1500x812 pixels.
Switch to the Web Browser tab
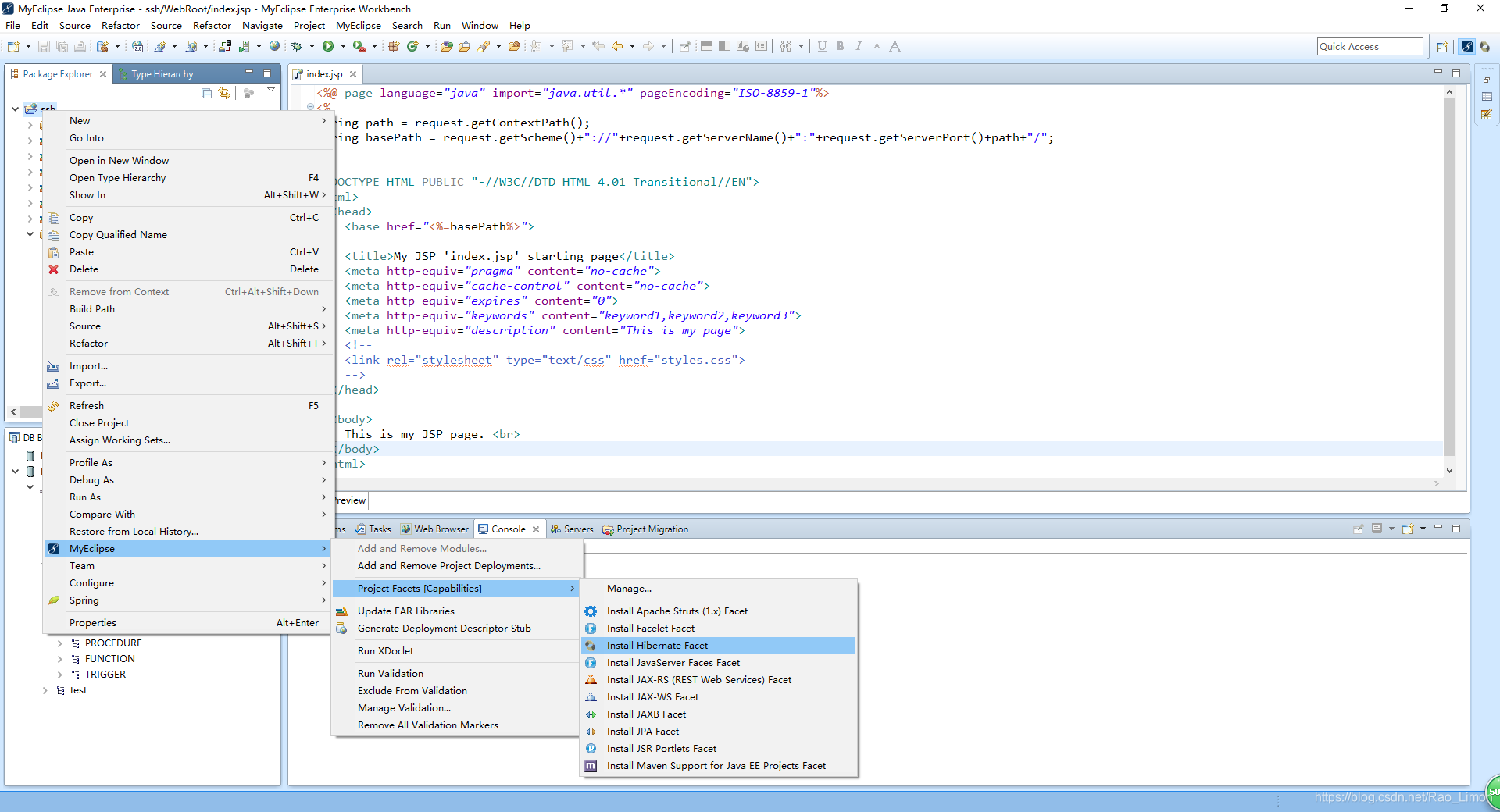(434, 529)
